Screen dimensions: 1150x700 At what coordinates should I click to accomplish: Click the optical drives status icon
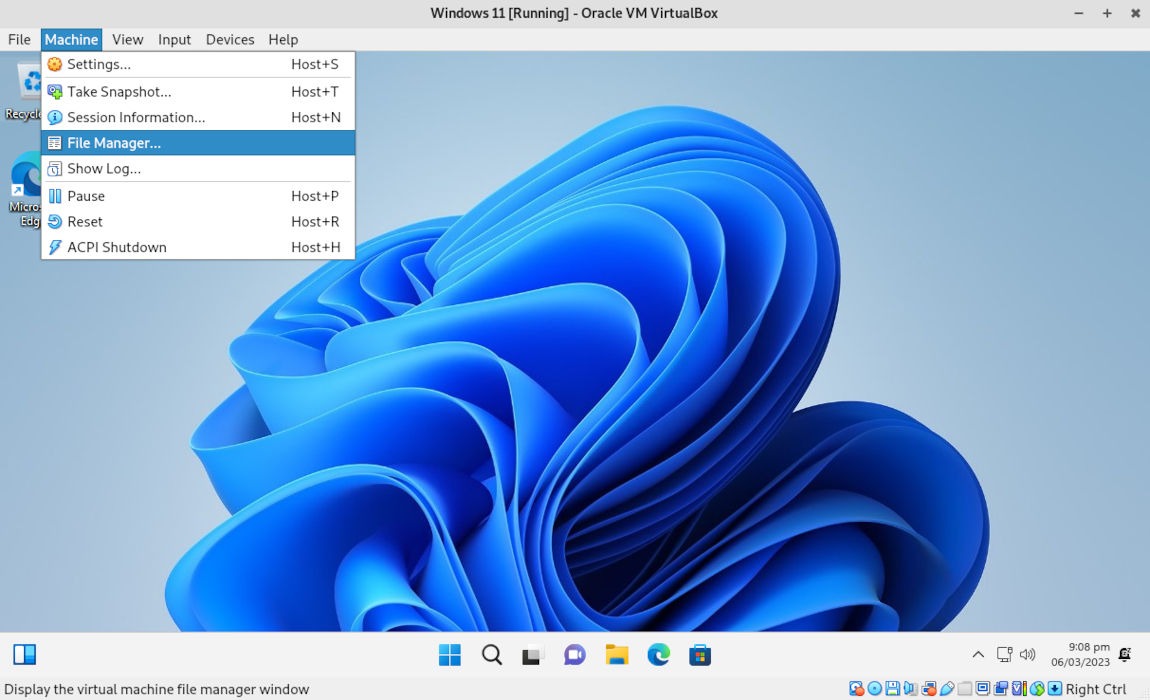click(874, 688)
